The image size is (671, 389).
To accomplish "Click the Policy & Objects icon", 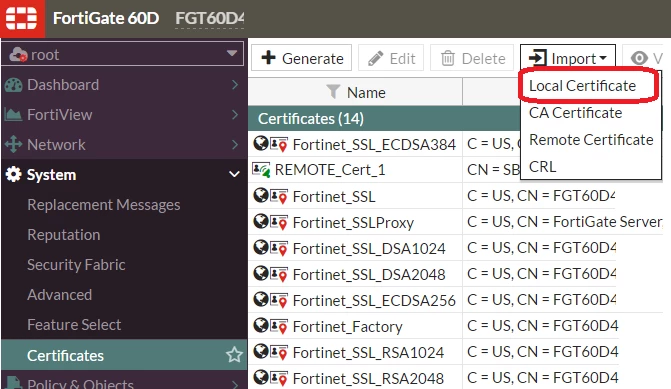I will tap(13, 382).
